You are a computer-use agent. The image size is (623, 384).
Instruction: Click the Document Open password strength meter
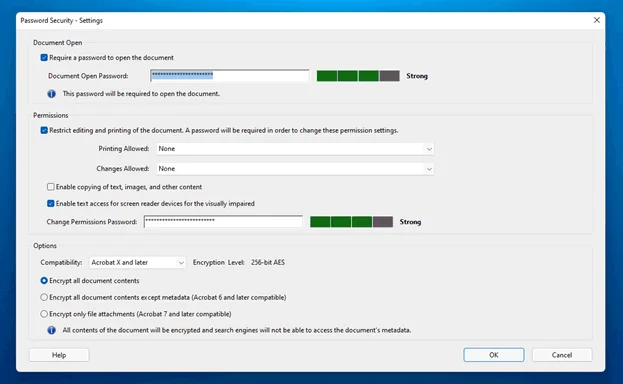[x=358, y=76]
